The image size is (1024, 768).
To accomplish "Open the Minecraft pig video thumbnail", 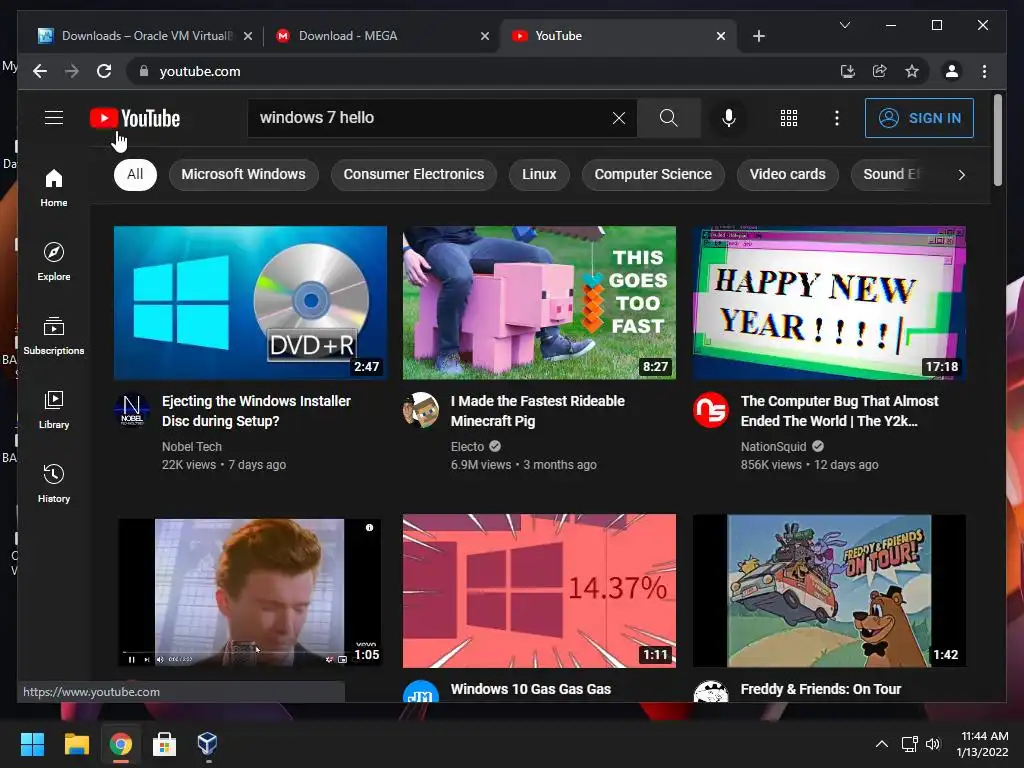I will 539,303.
